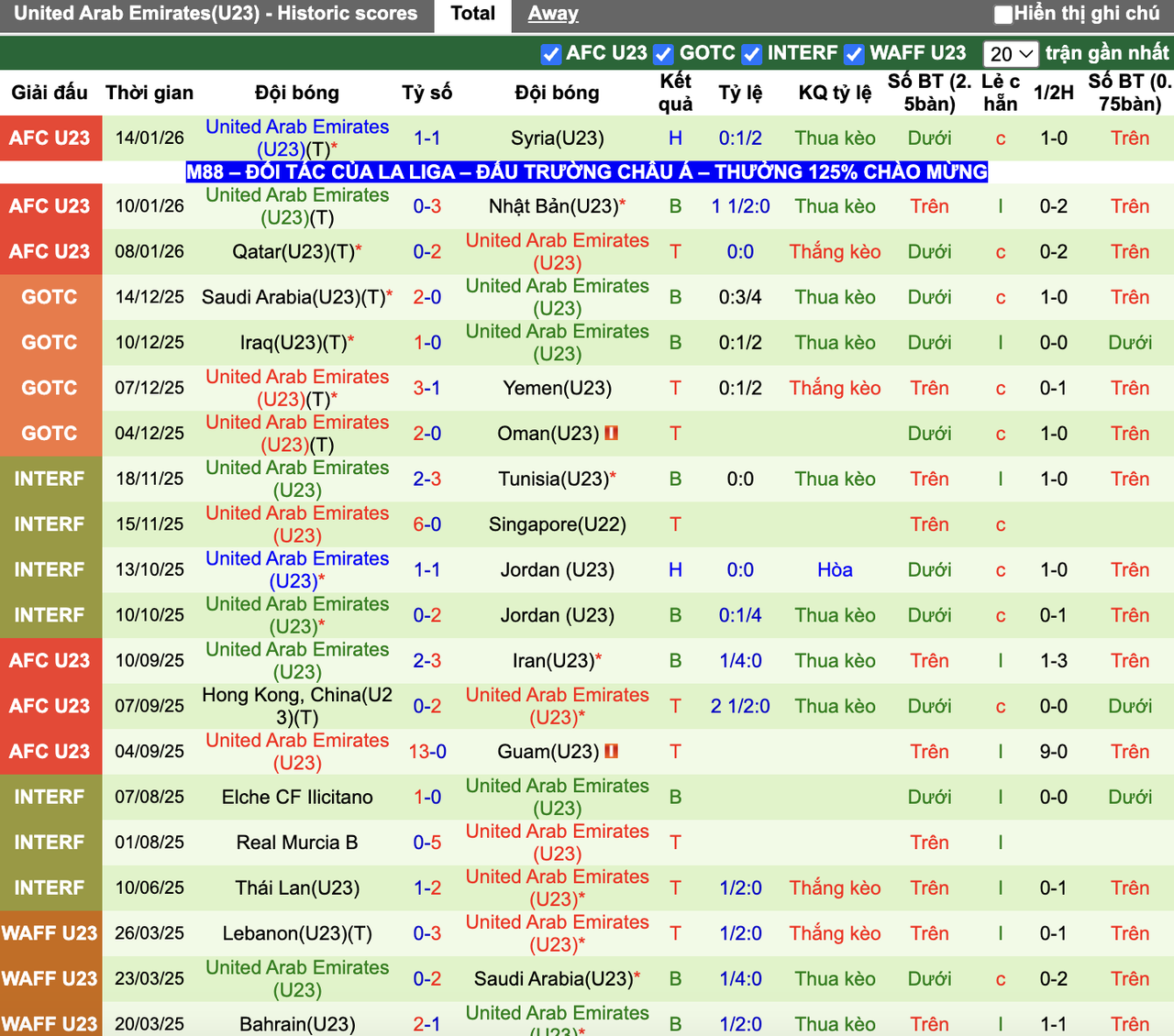Click the 1-2 score in Thái Lan(U23) row

point(427,887)
